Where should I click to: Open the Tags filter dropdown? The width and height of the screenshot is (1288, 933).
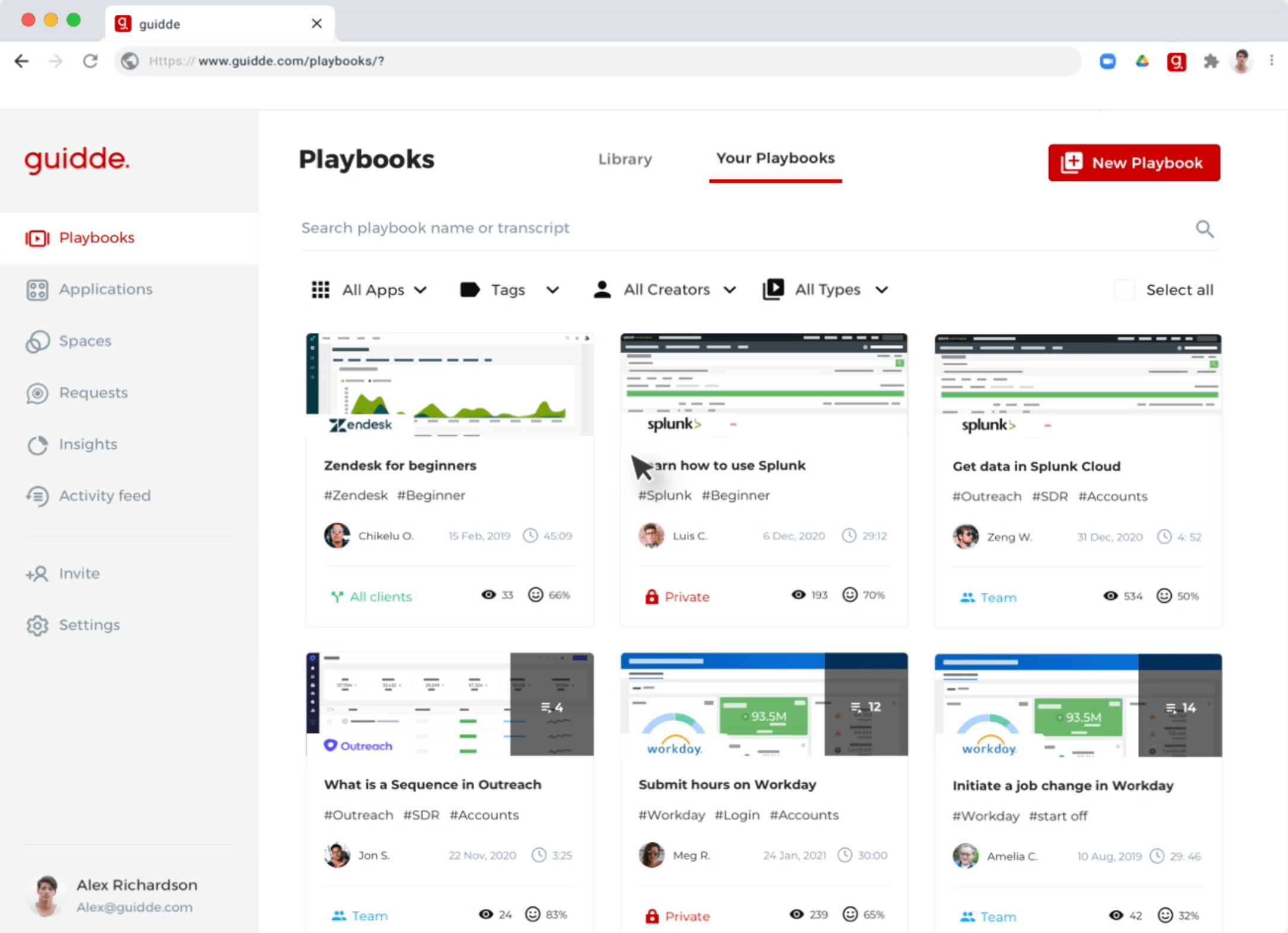point(510,290)
